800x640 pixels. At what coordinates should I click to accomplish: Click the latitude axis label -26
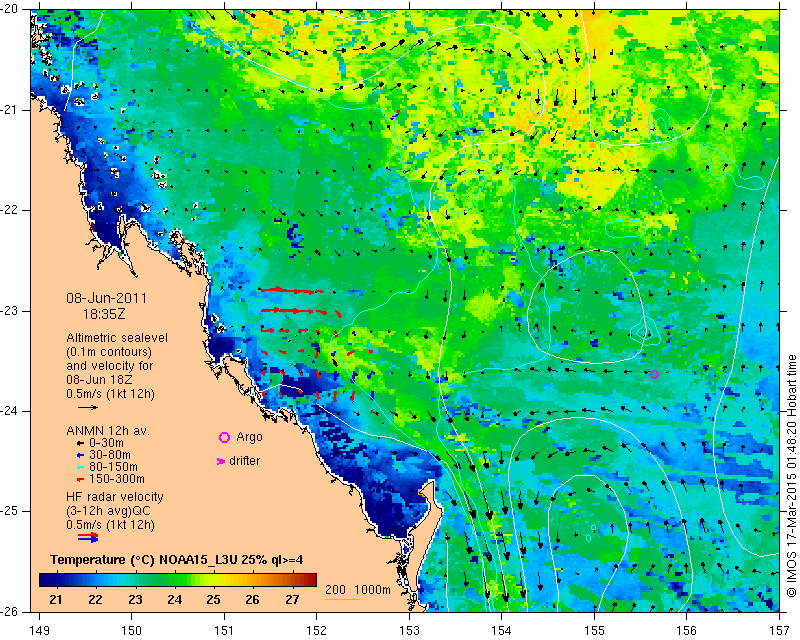9,611
